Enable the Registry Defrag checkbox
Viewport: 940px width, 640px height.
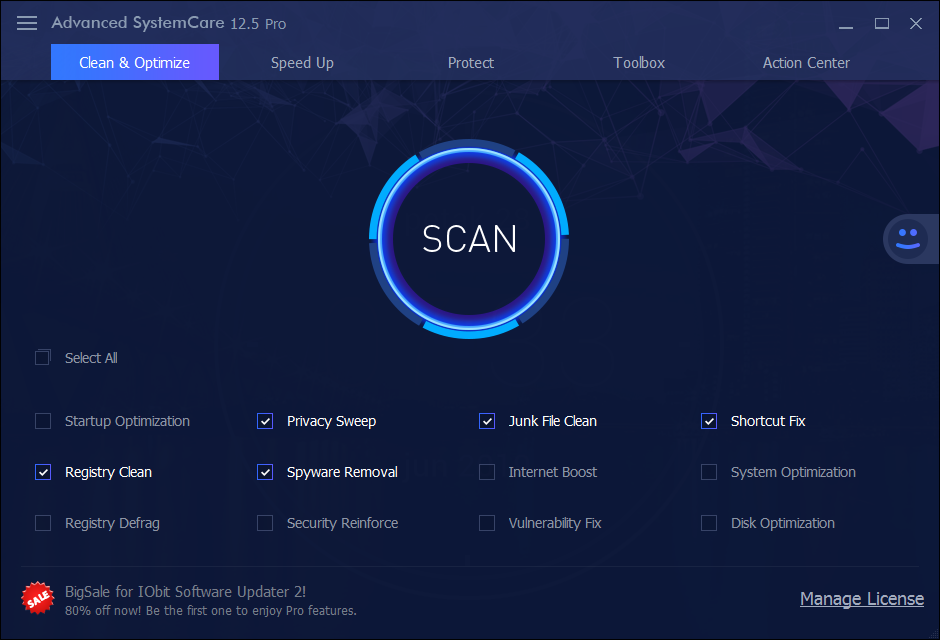43,523
